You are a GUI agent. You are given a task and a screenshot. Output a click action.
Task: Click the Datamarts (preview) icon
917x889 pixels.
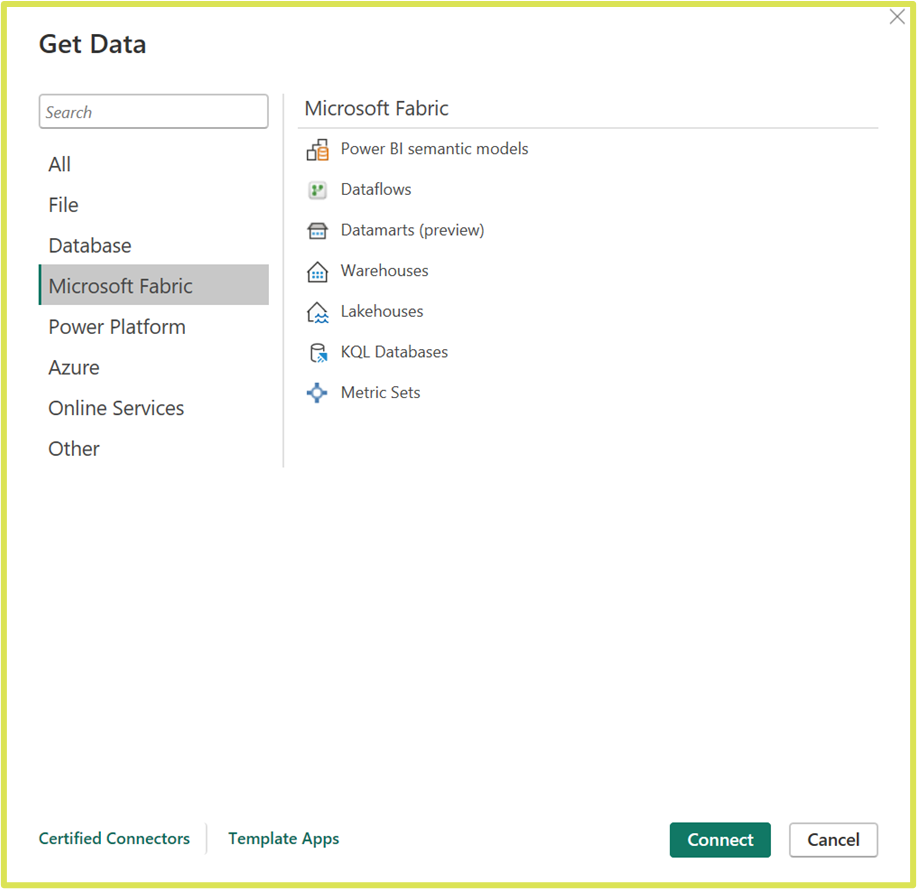[318, 230]
